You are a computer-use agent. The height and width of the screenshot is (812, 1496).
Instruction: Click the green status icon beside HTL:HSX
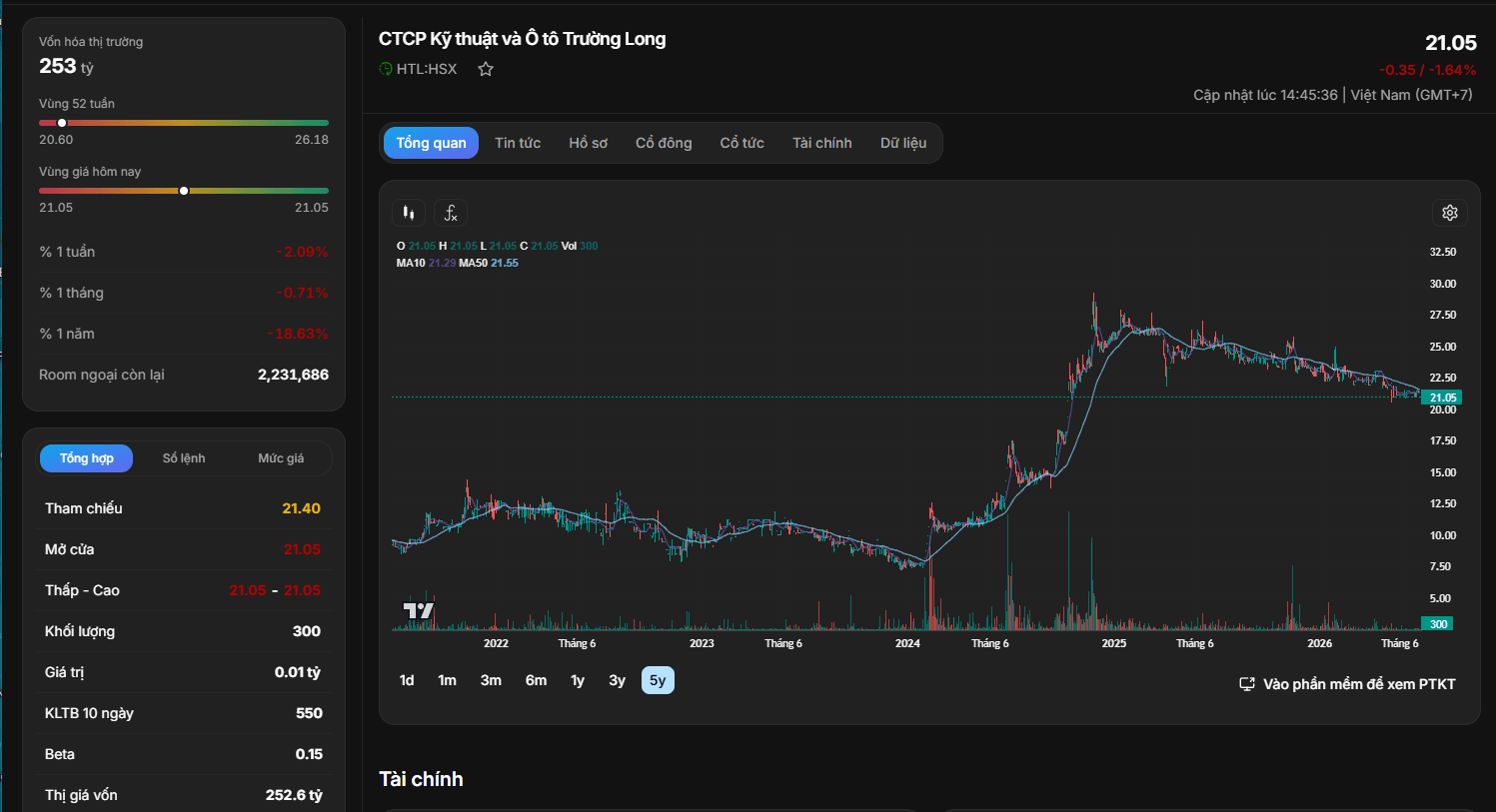click(386, 69)
